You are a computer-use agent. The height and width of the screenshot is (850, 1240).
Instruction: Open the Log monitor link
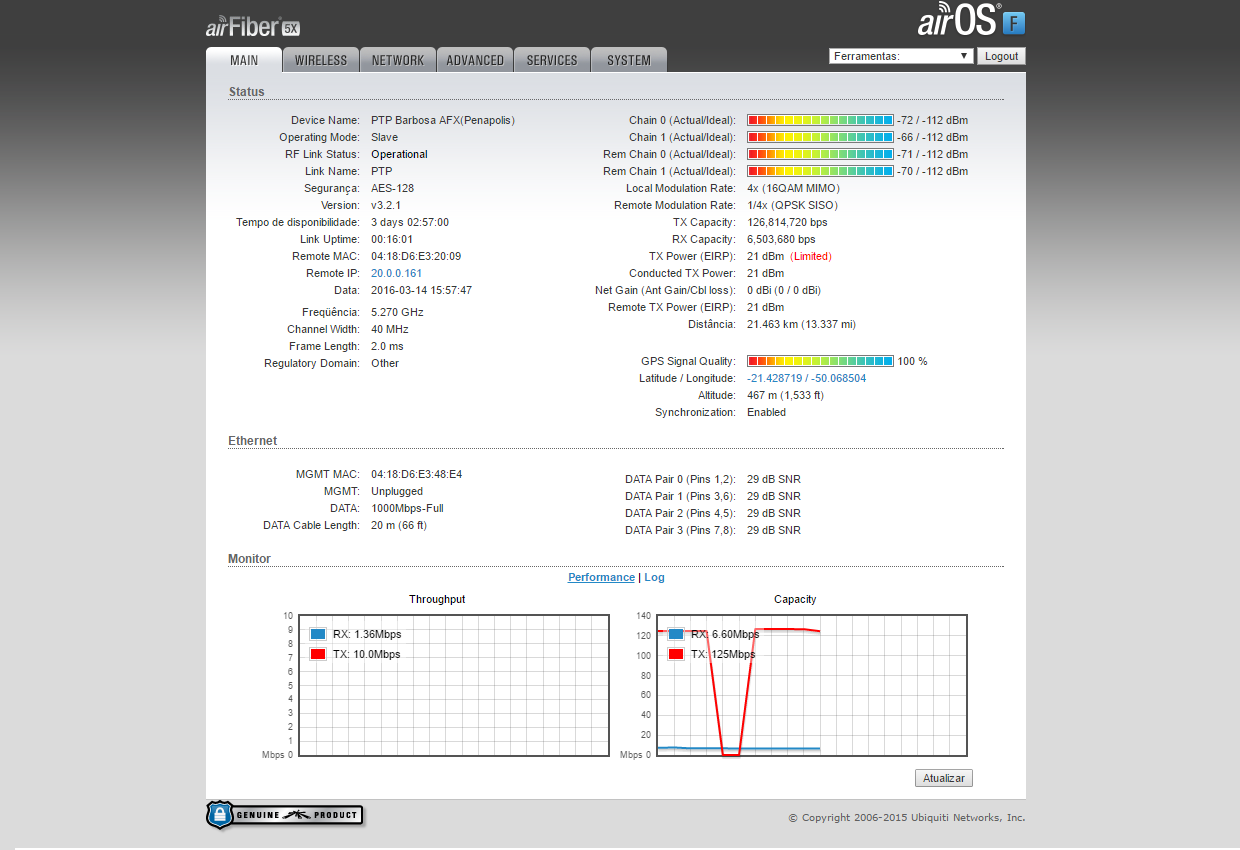654,577
